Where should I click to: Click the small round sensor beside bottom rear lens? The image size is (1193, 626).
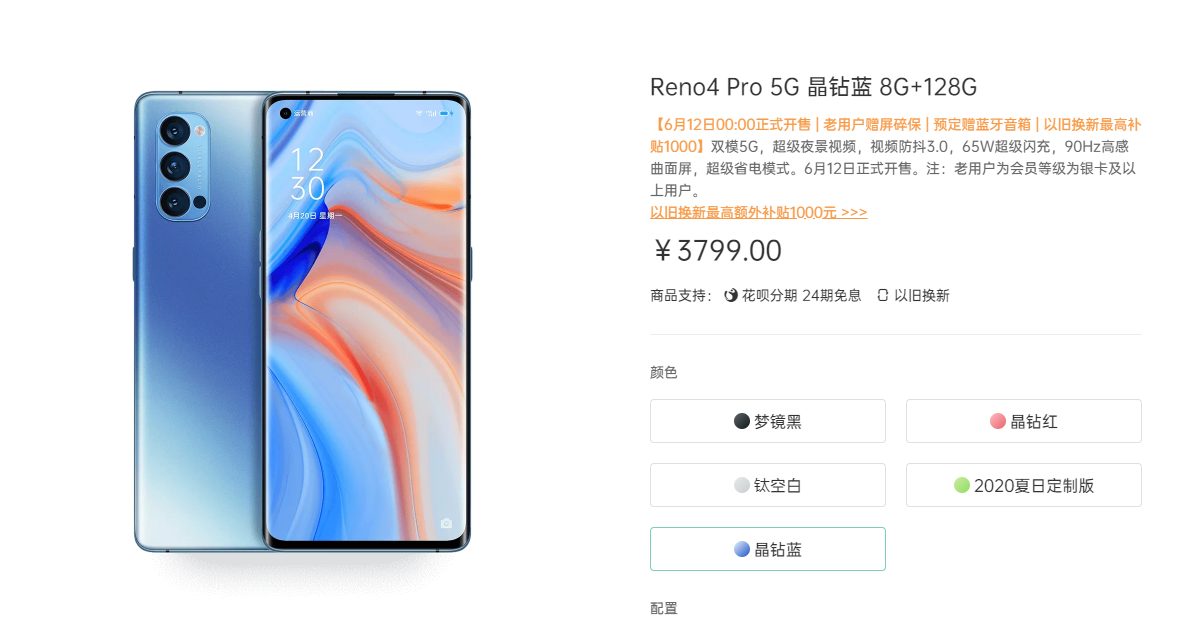tap(199, 202)
